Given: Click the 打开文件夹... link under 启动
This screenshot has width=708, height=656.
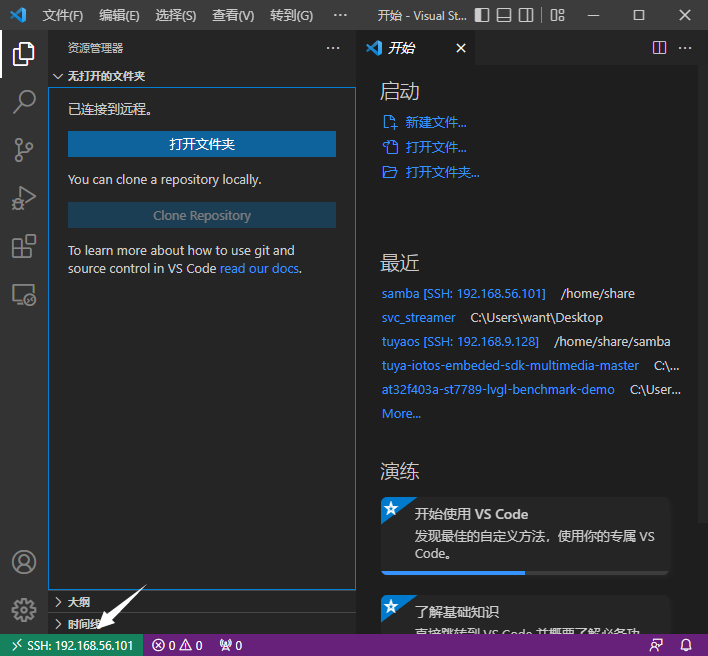Looking at the screenshot, I should click(442, 172).
